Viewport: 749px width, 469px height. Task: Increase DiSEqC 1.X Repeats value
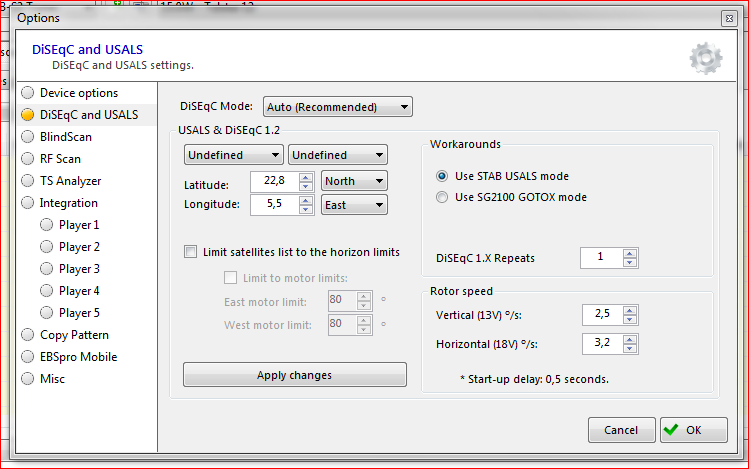pyautogui.click(x=629, y=253)
